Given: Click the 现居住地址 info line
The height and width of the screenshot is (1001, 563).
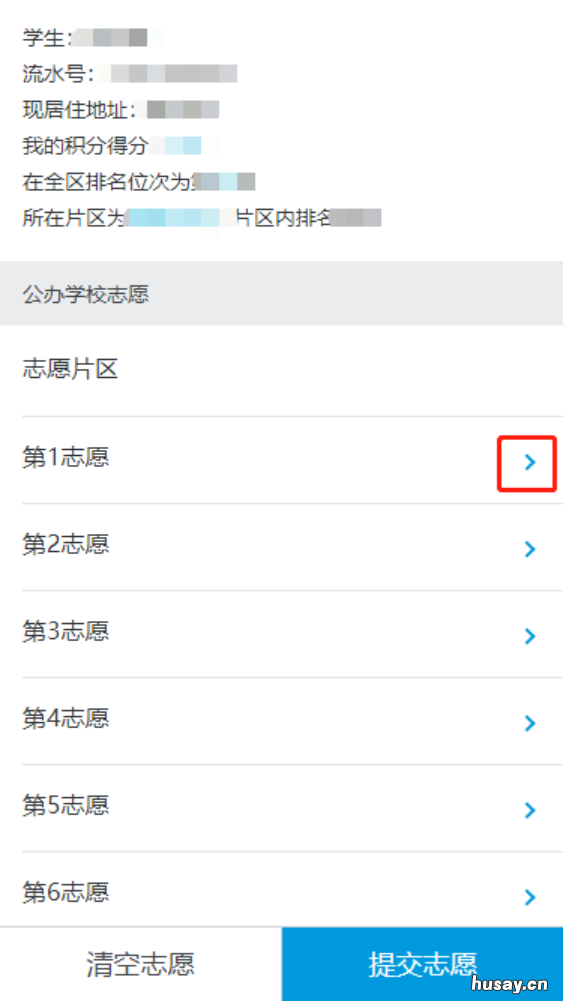Looking at the screenshot, I should tap(121, 110).
